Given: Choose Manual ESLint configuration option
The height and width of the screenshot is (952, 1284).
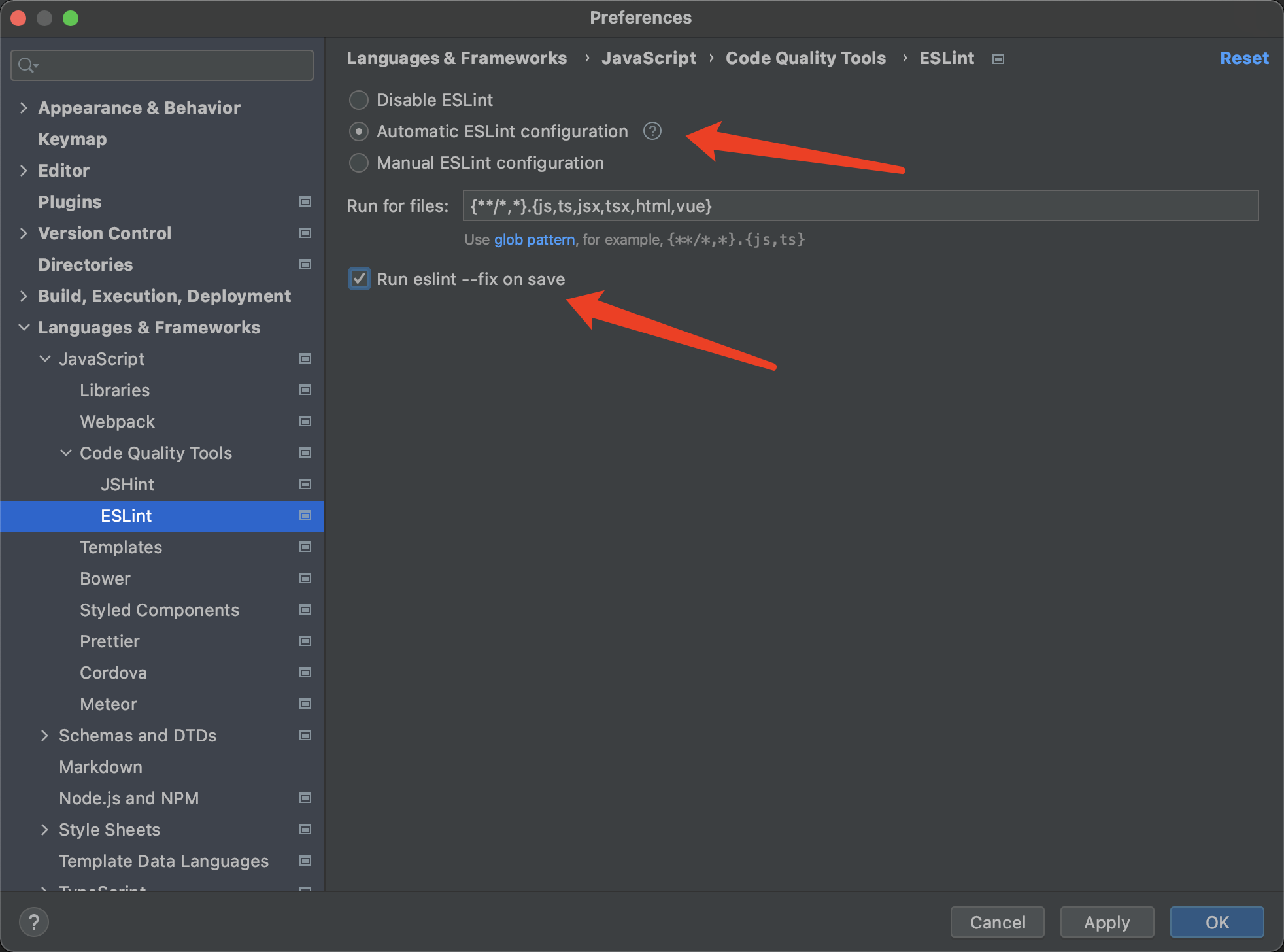Looking at the screenshot, I should click(359, 163).
